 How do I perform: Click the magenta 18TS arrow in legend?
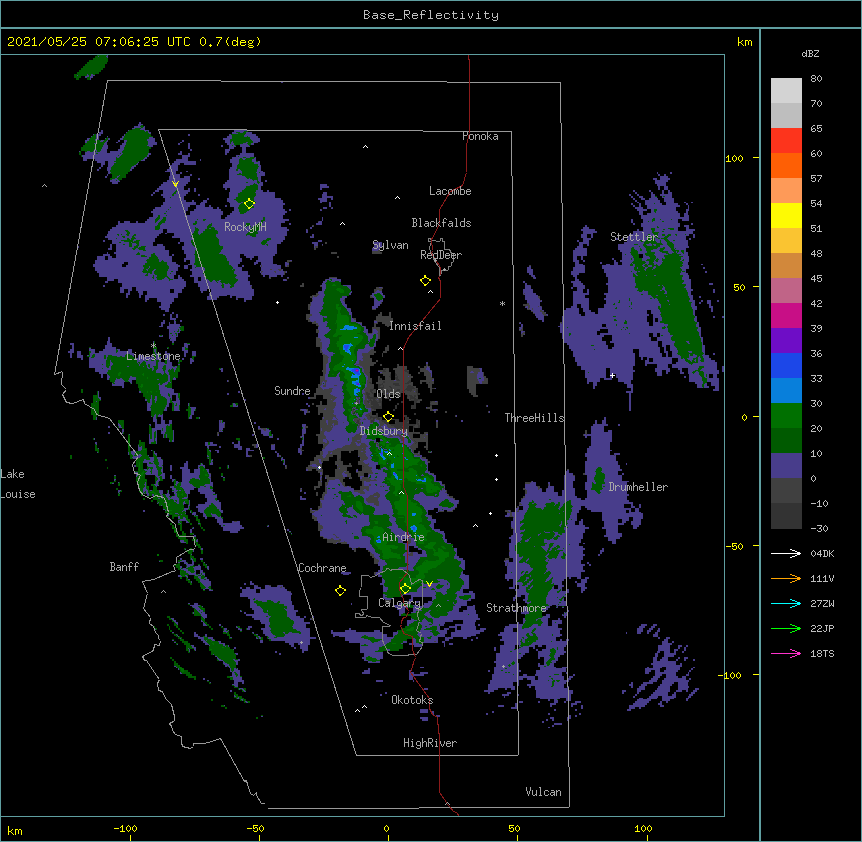pos(786,653)
